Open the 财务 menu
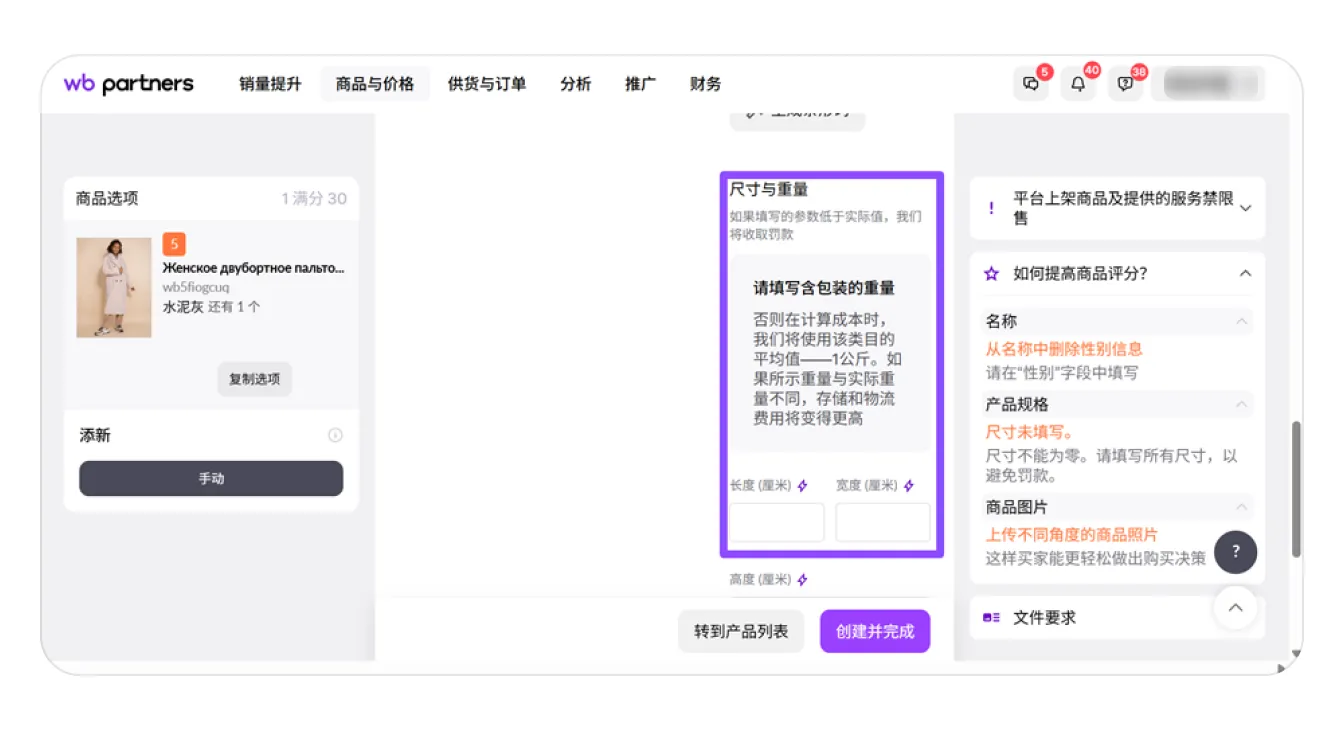This screenshot has height=730, width=1344. click(706, 84)
